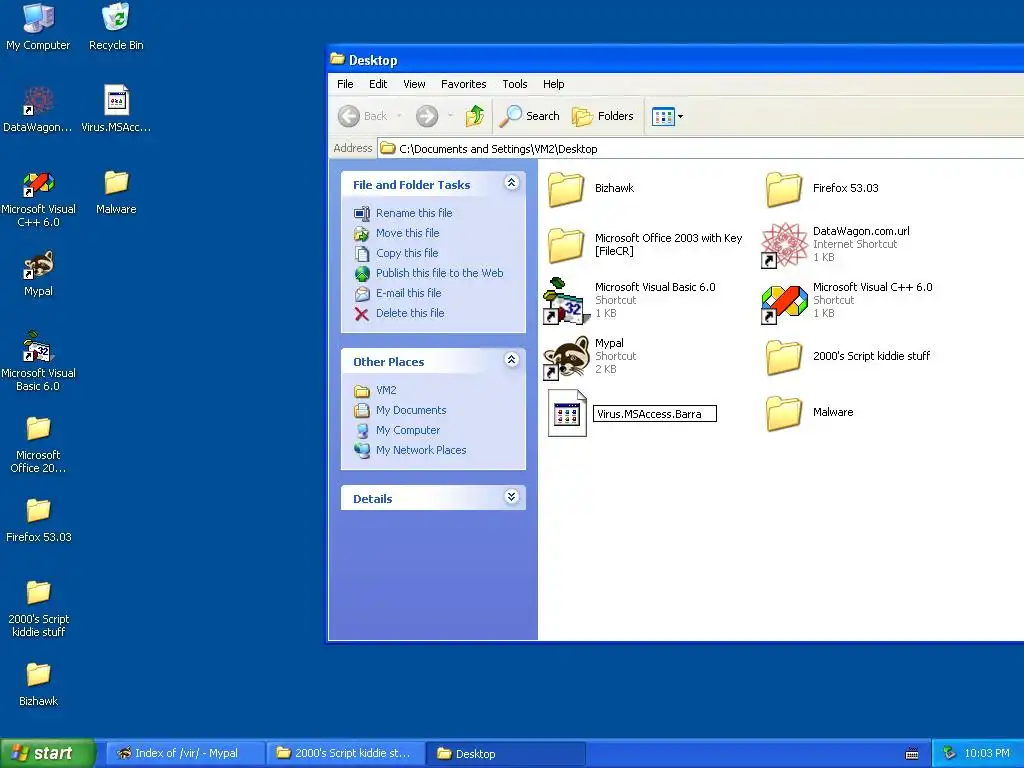Select Microsoft Visual Basic 6.0 desktop shortcut

(x=38, y=360)
